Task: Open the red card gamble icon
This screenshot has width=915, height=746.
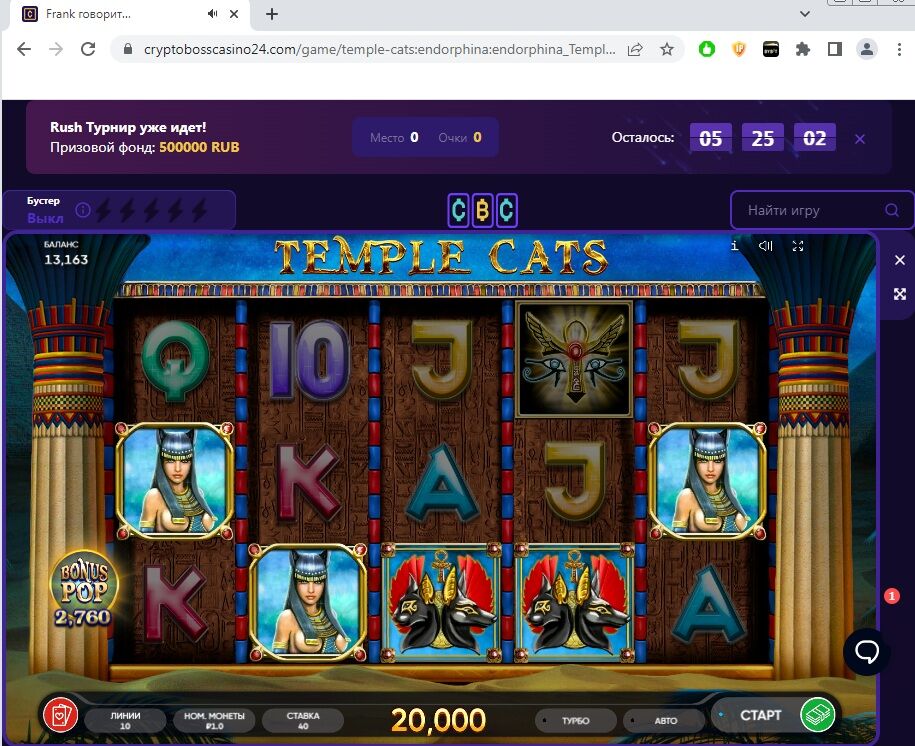Action: (61, 714)
